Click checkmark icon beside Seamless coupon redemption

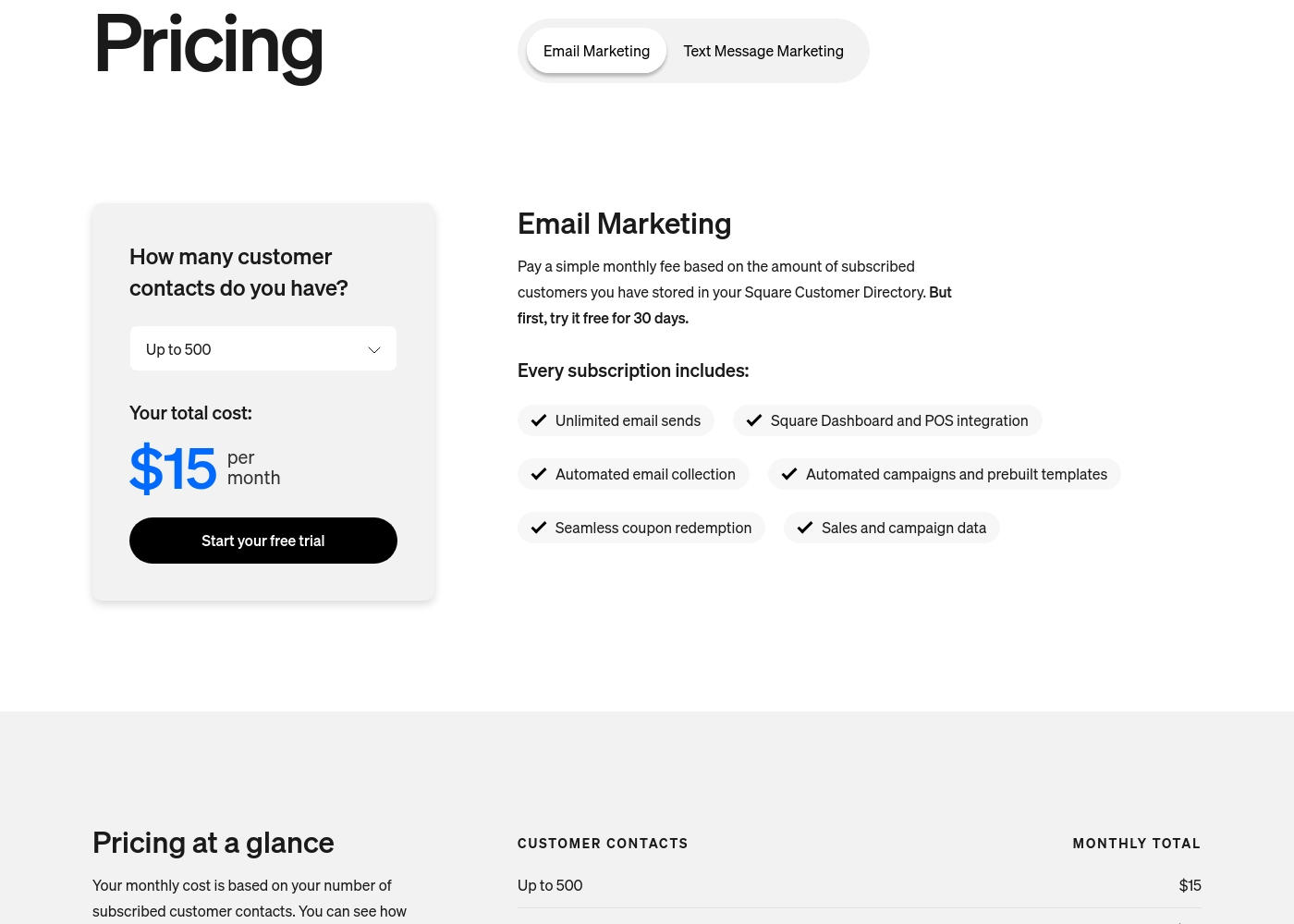539,528
